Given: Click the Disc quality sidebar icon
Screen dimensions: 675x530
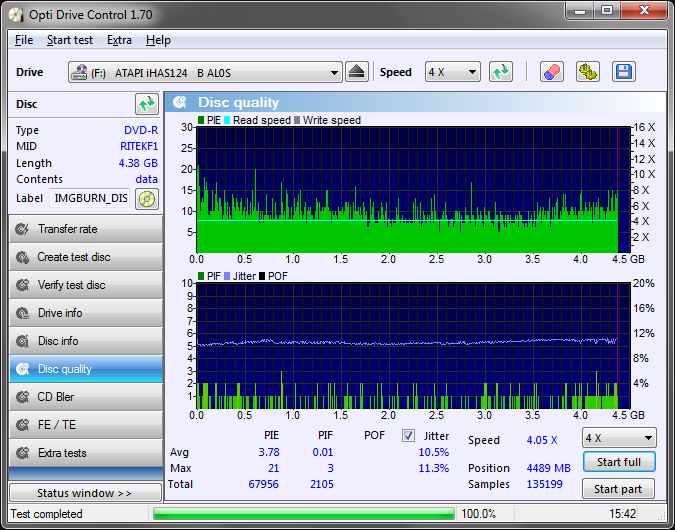Looking at the screenshot, I should click(x=22, y=369).
